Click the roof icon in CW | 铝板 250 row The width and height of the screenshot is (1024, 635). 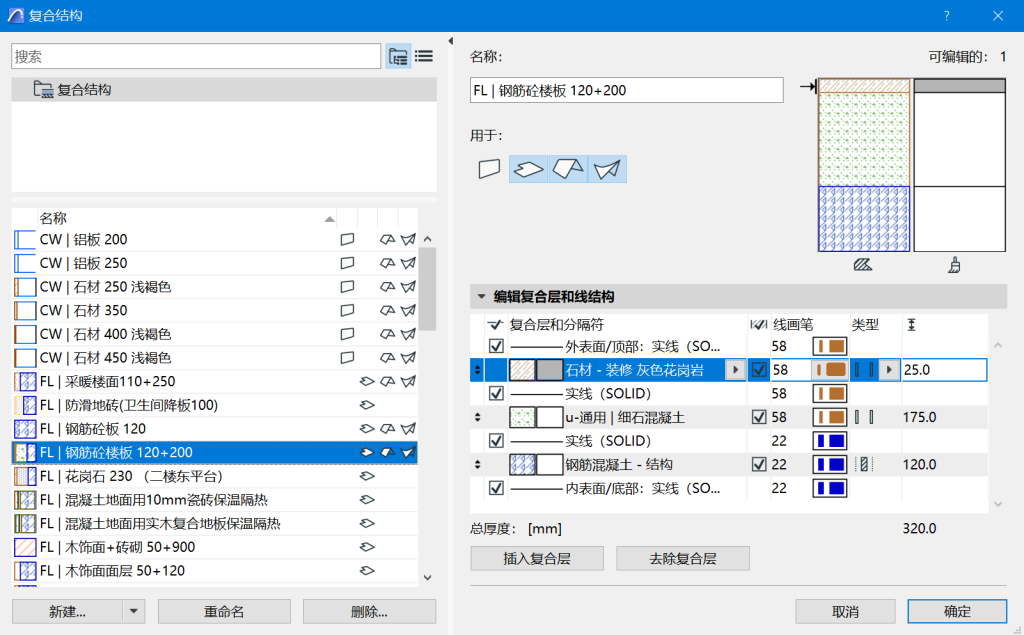click(x=387, y=263)
